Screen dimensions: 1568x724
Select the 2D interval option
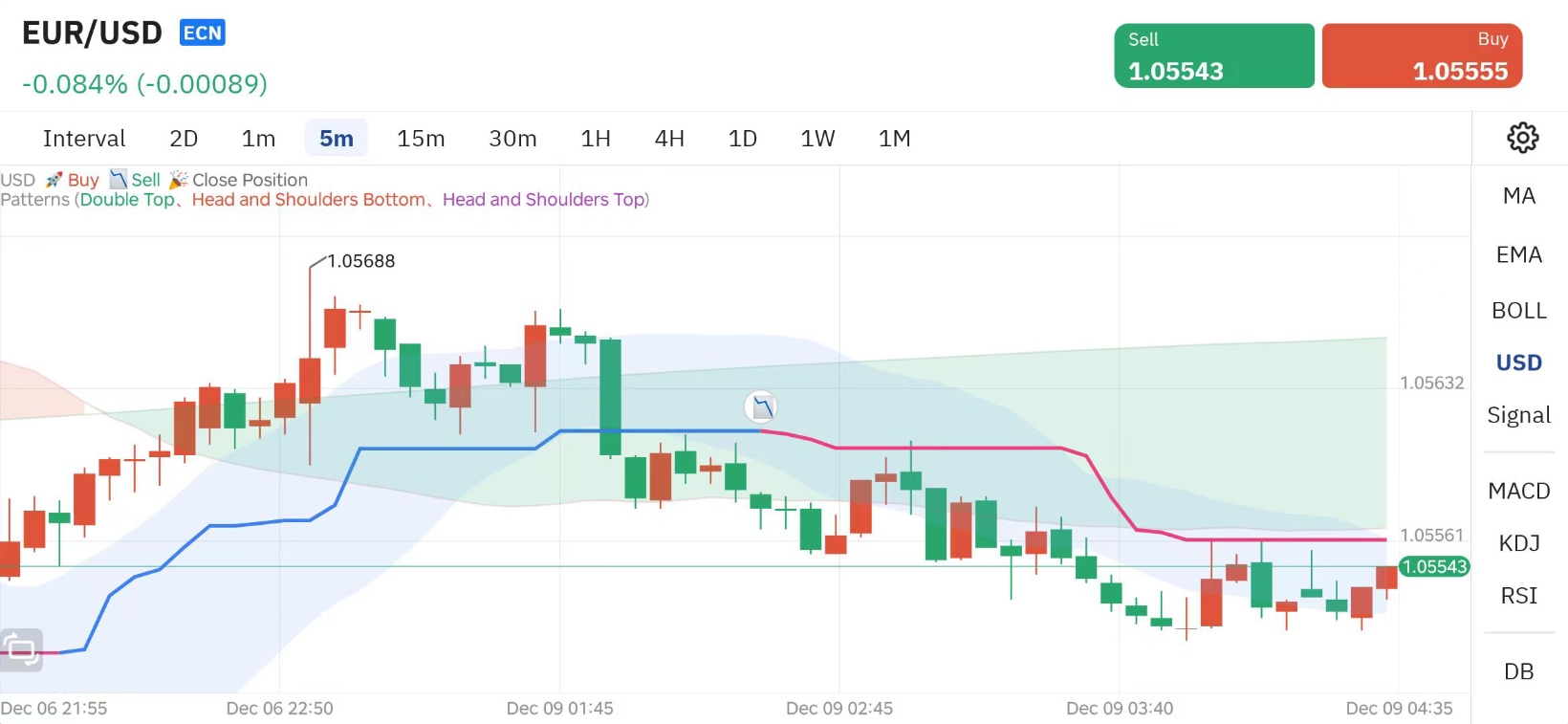point(184,139)
